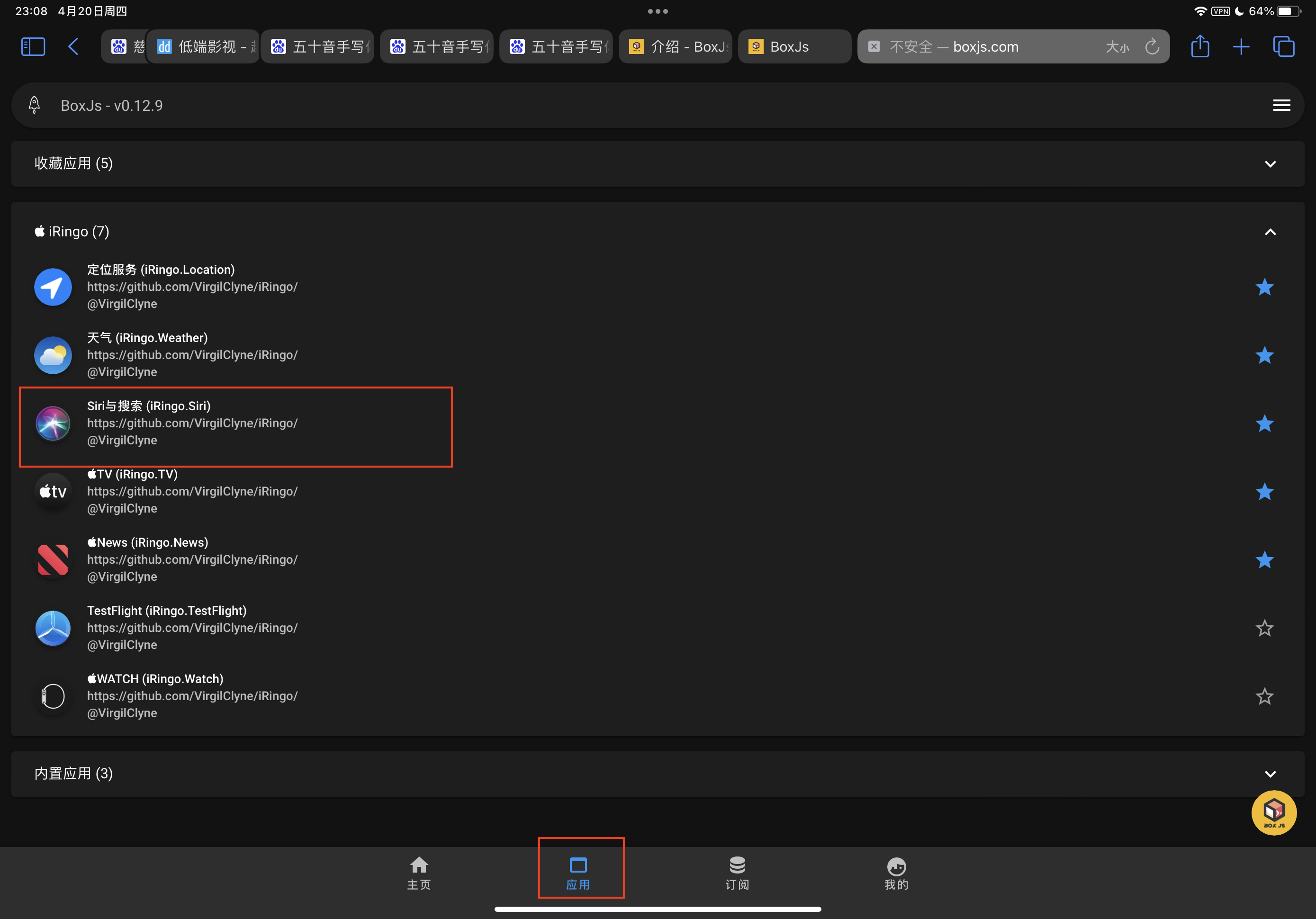Viewport: 1316px width, 919px height.
Task: Collapse the iRingo (7) section
Action: pos(1270,232)
